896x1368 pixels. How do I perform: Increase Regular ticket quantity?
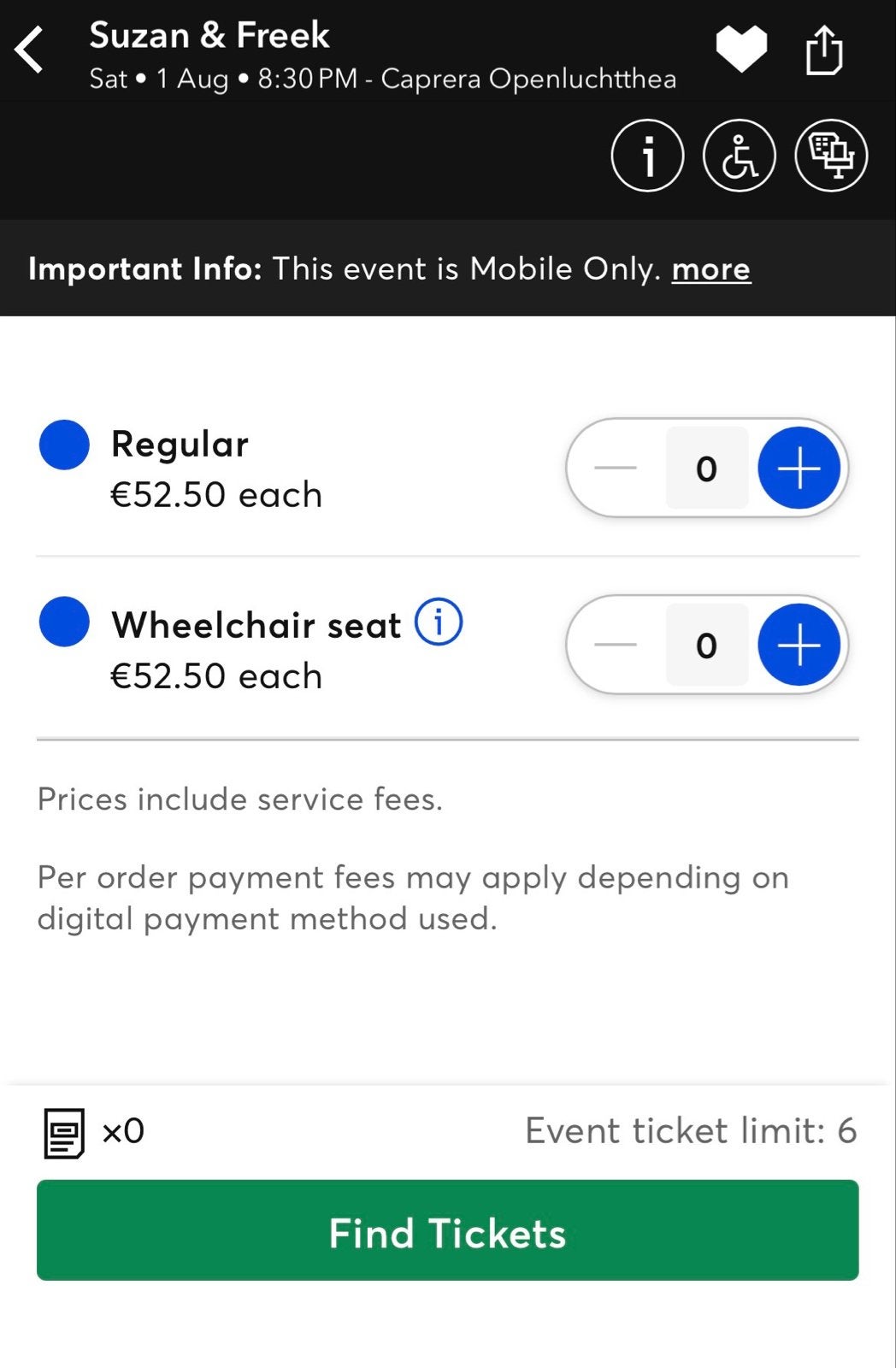point(799,468)
